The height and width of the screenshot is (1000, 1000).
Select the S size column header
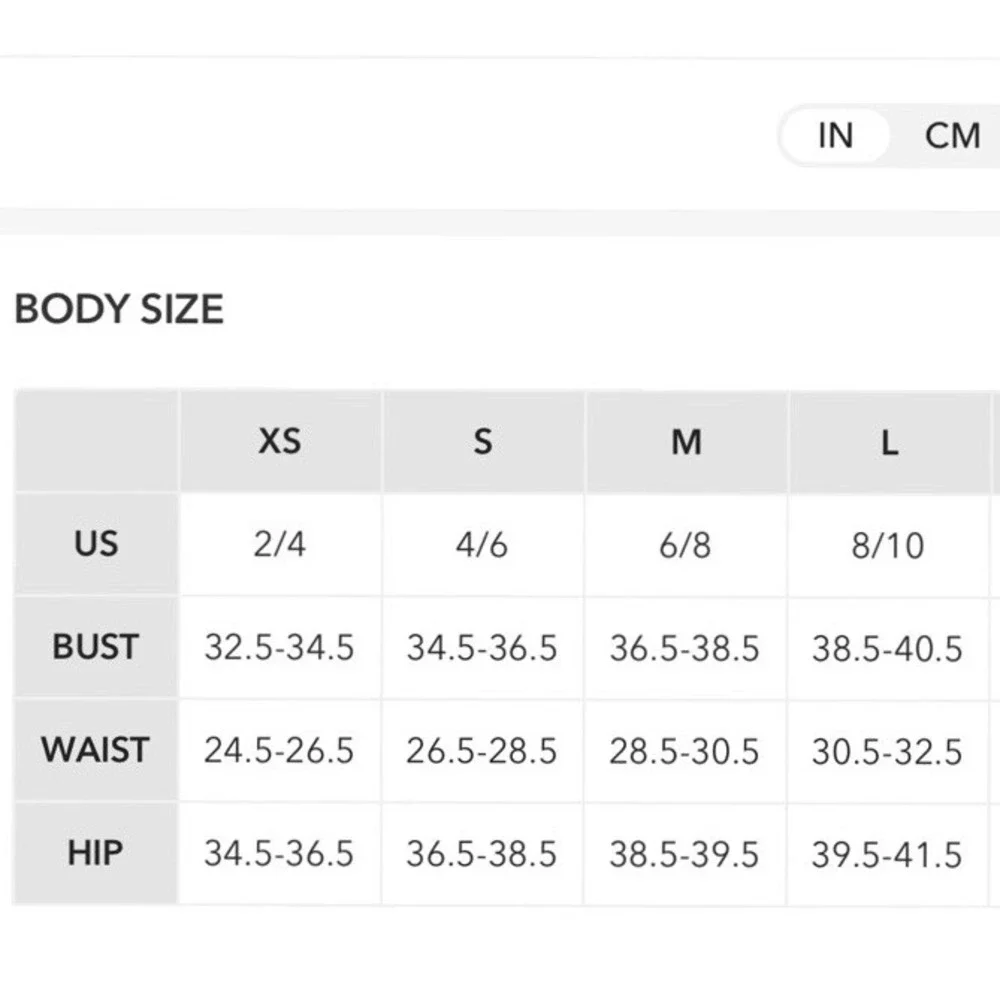pos(483,441)
